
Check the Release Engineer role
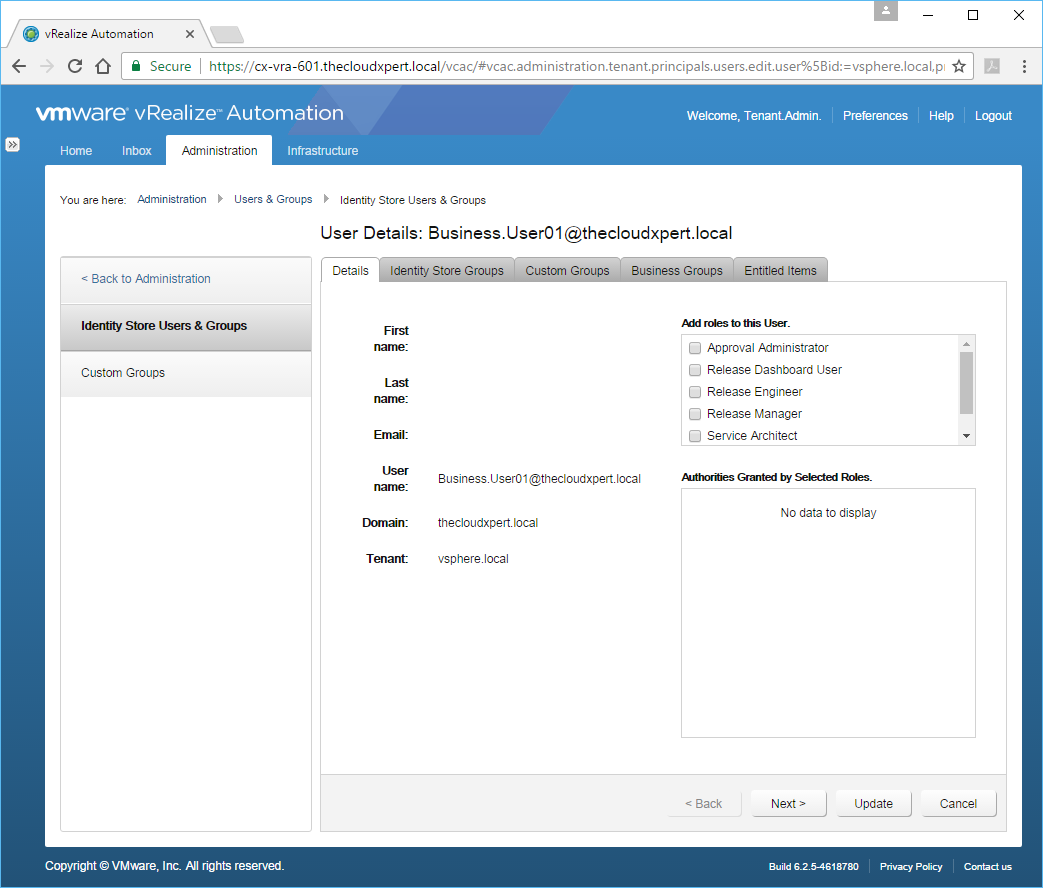[x=695, y=392]
